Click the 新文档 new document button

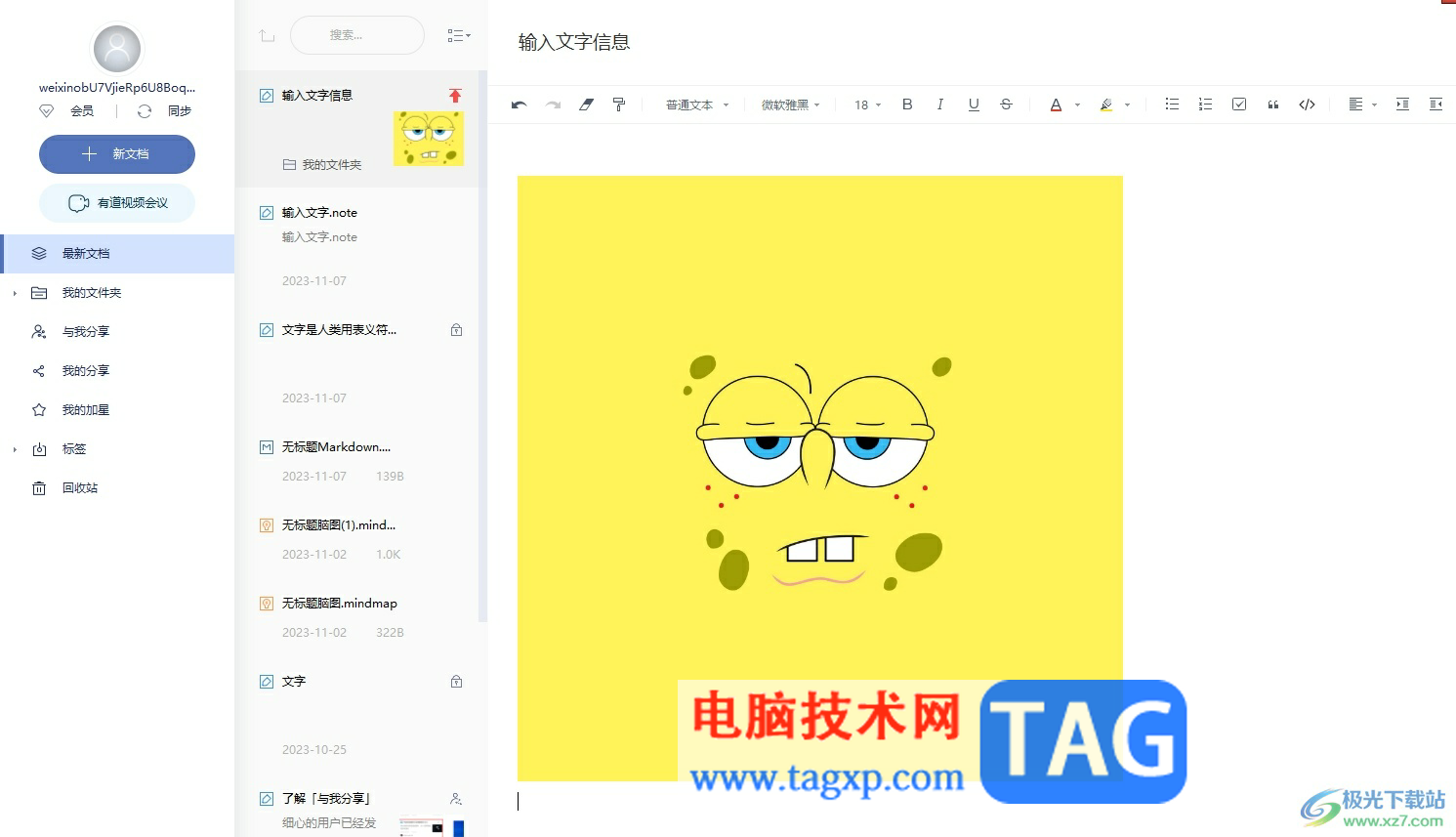pos(117,154)
